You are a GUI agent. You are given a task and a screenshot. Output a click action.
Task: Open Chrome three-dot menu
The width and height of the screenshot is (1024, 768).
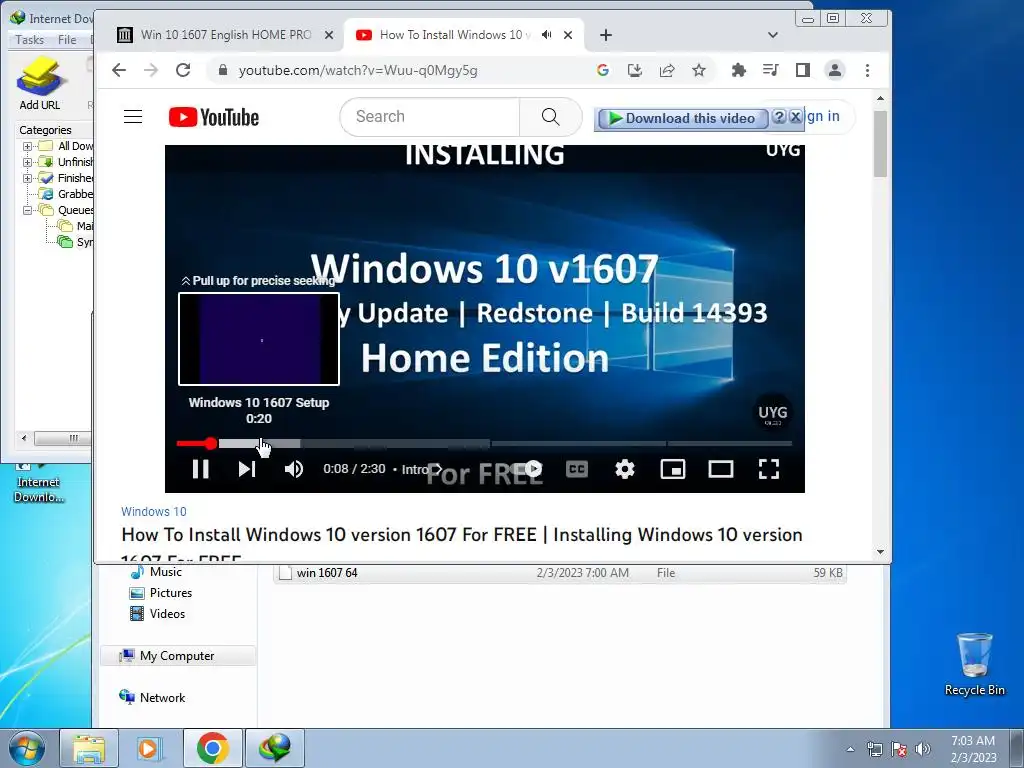867,70
